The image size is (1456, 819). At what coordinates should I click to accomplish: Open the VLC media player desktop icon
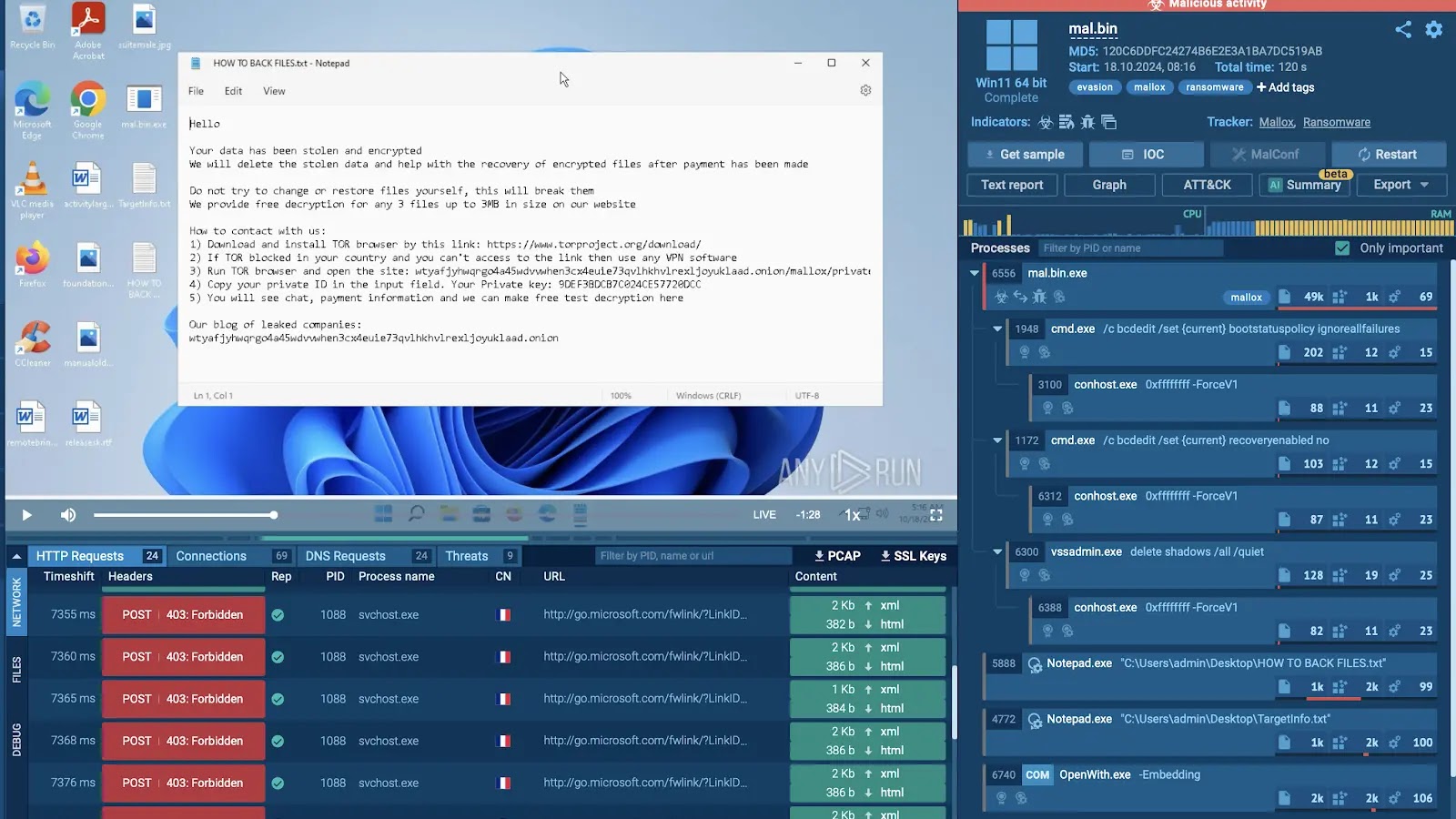[x=32, y=190]
